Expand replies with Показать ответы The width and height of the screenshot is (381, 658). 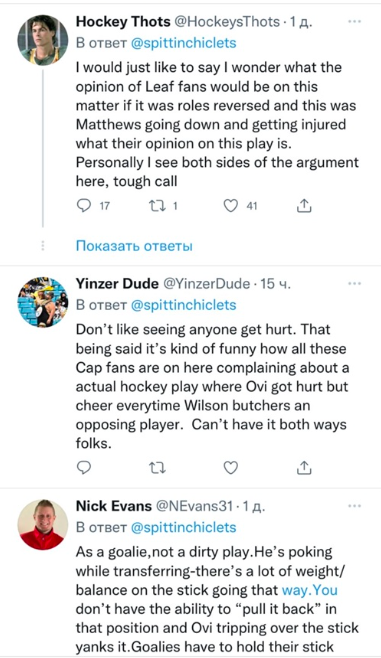point(134,246)
